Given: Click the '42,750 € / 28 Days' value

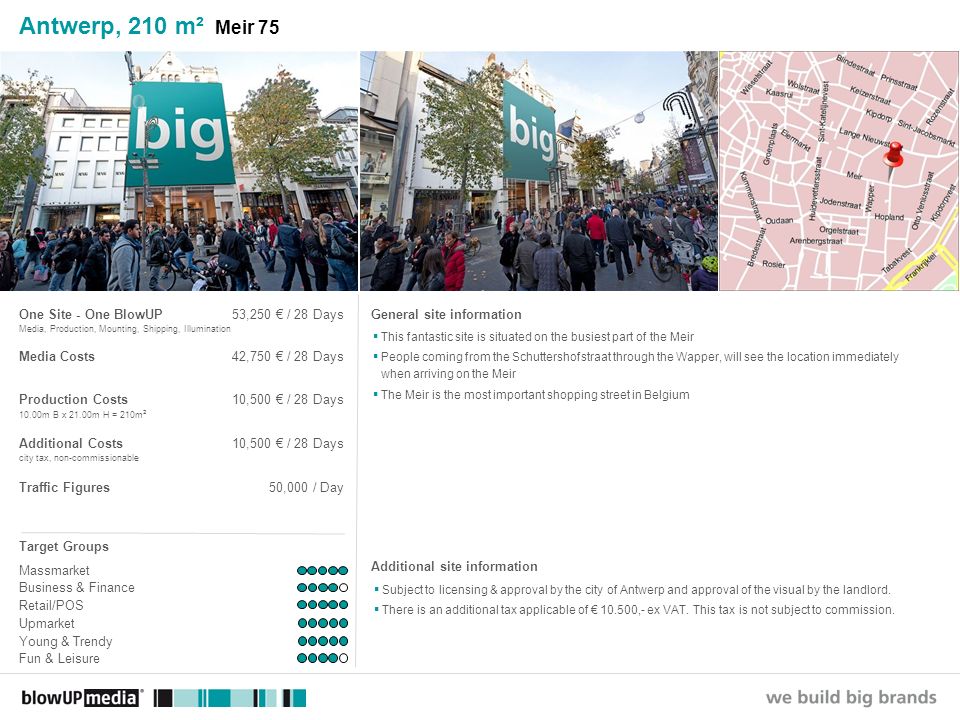Looking at the screenshot, I should click(x=287, y=356).
